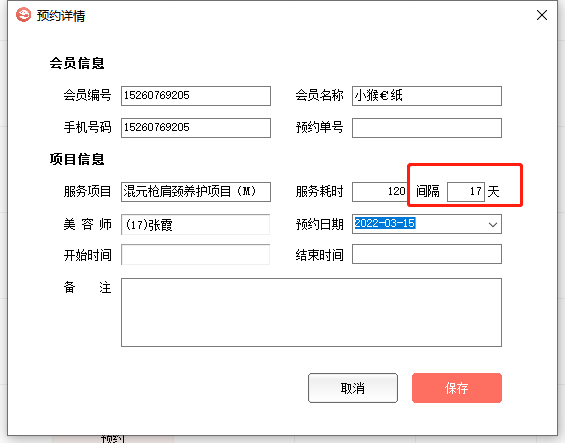The image size is (565, 443).
Task: Click the 会员名称 text field
Action: pos(427,96)
